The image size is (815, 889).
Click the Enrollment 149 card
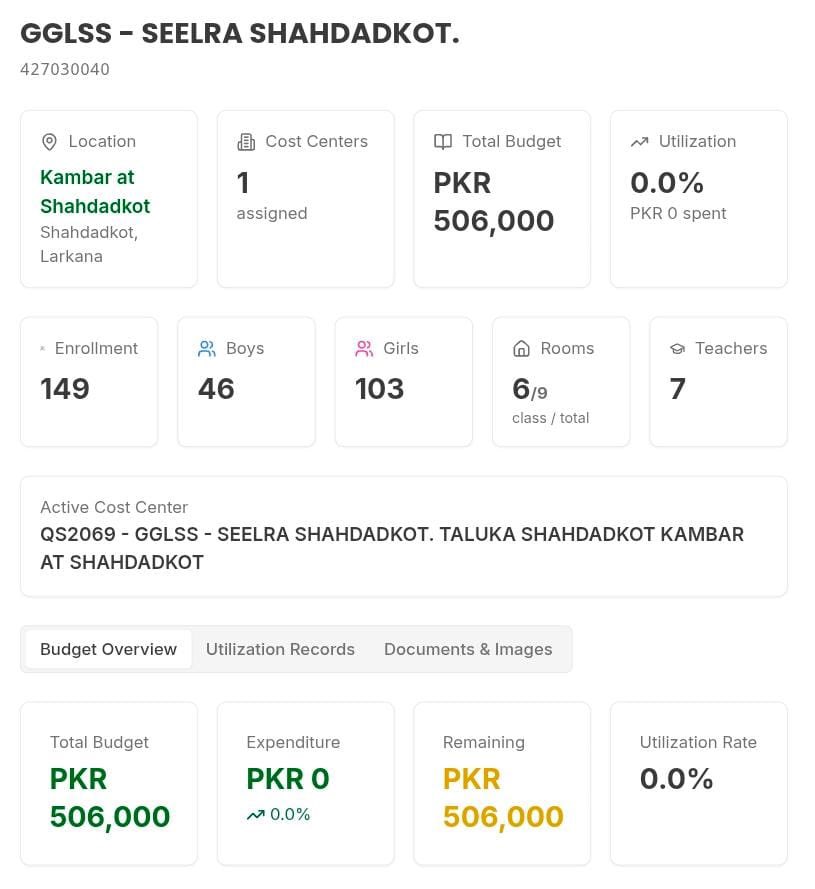point(89,382)
